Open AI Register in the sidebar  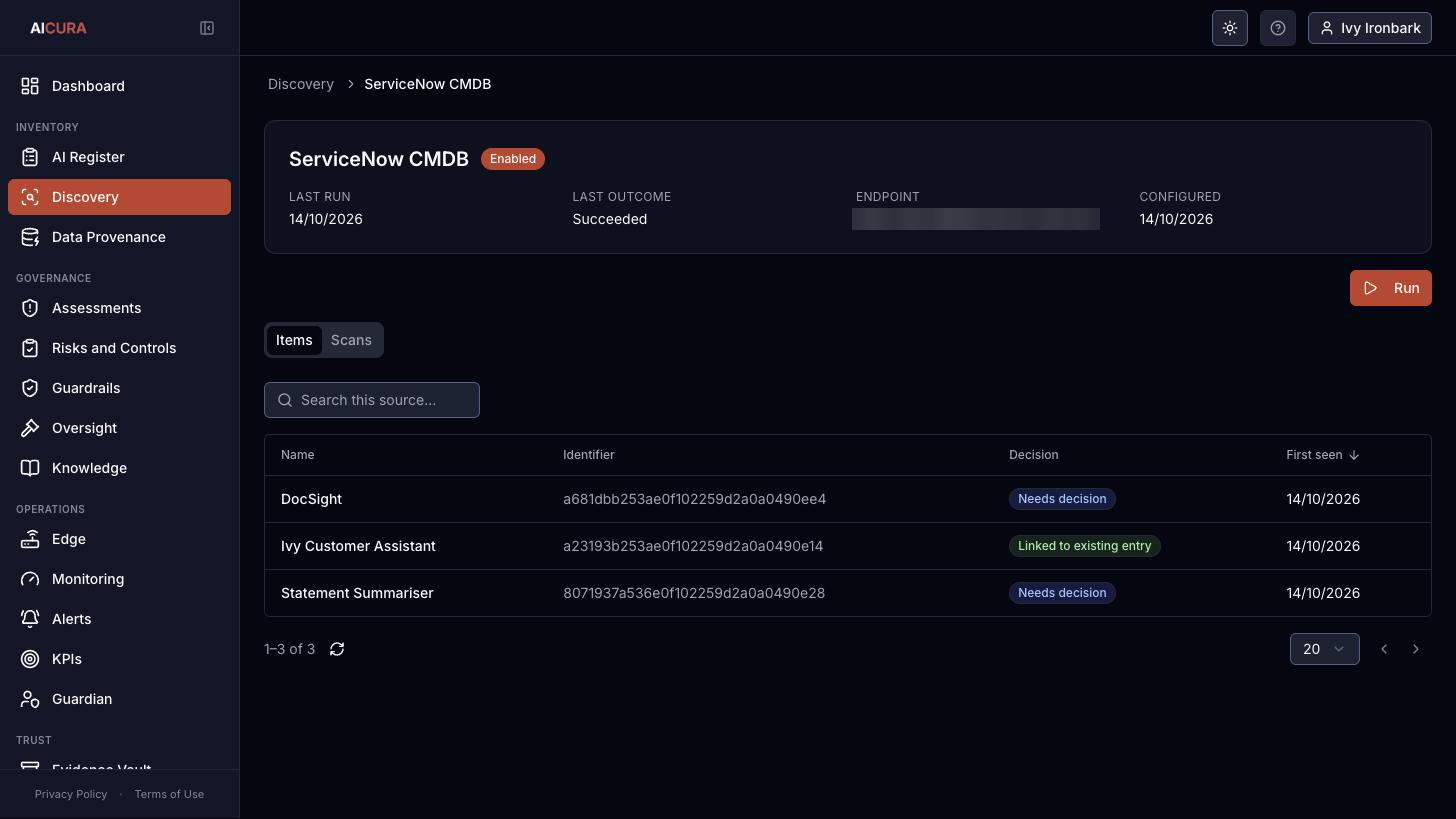click(x=119, y=157)
